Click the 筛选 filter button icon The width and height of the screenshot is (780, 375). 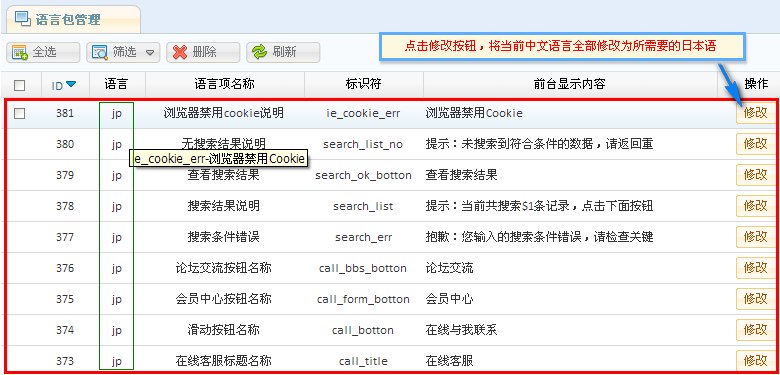tap(100, 52)
